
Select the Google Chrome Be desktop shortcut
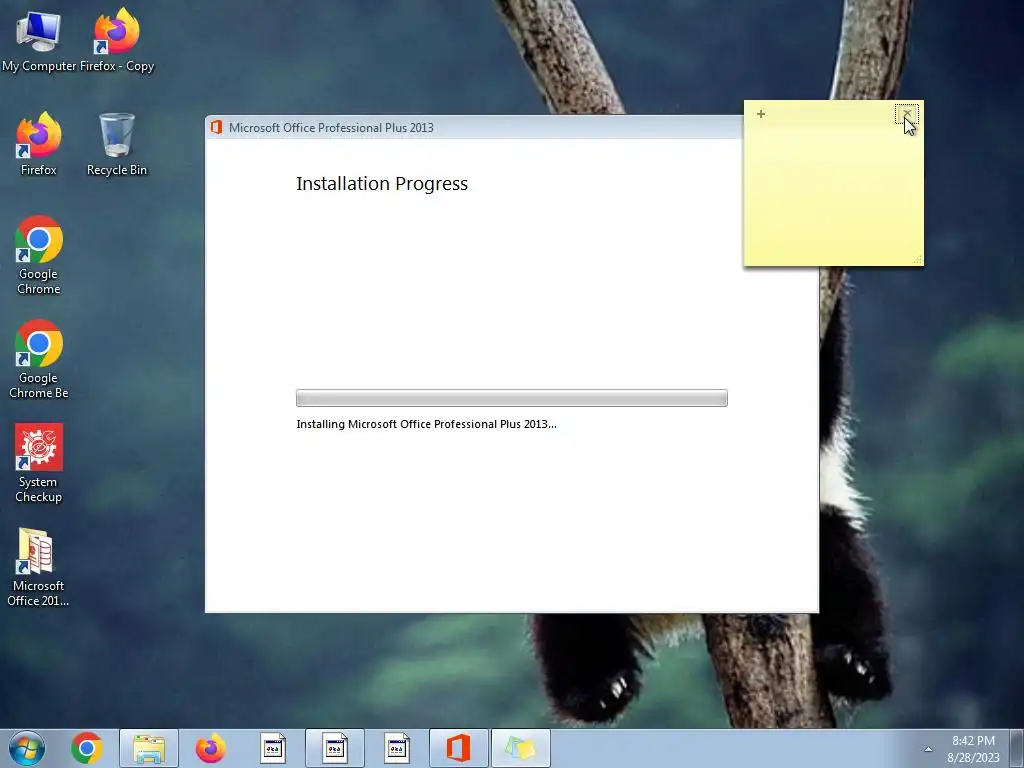click(39, 359)
